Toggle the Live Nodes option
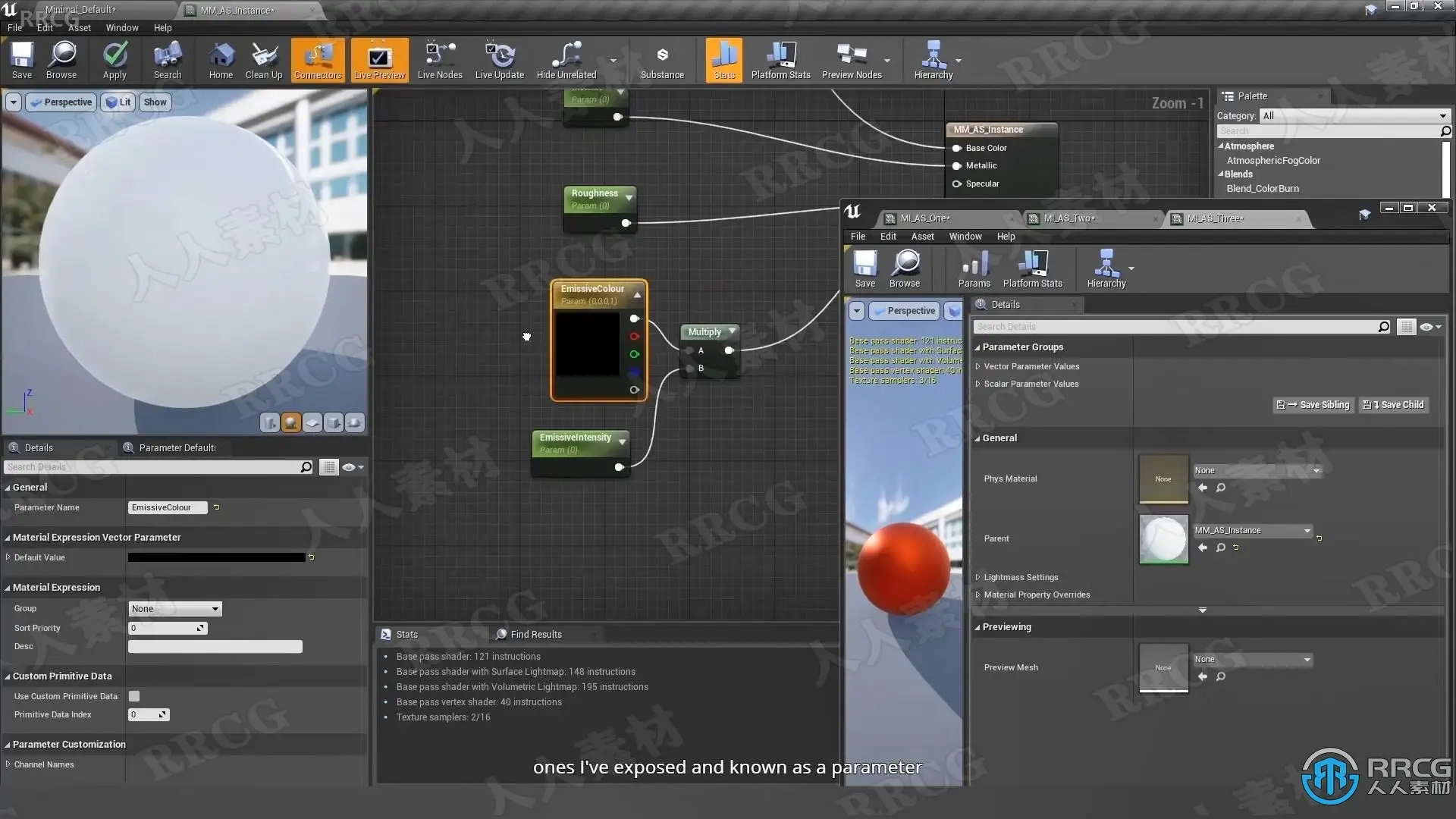 click(x=439, y=60)
